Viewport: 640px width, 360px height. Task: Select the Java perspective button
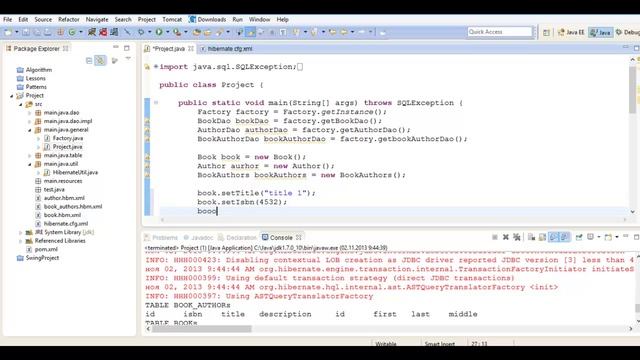600,32
